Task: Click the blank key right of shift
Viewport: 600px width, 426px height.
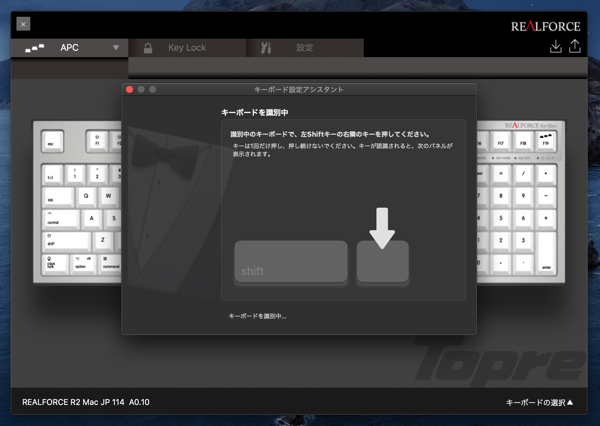Action: tap(383, 261)
